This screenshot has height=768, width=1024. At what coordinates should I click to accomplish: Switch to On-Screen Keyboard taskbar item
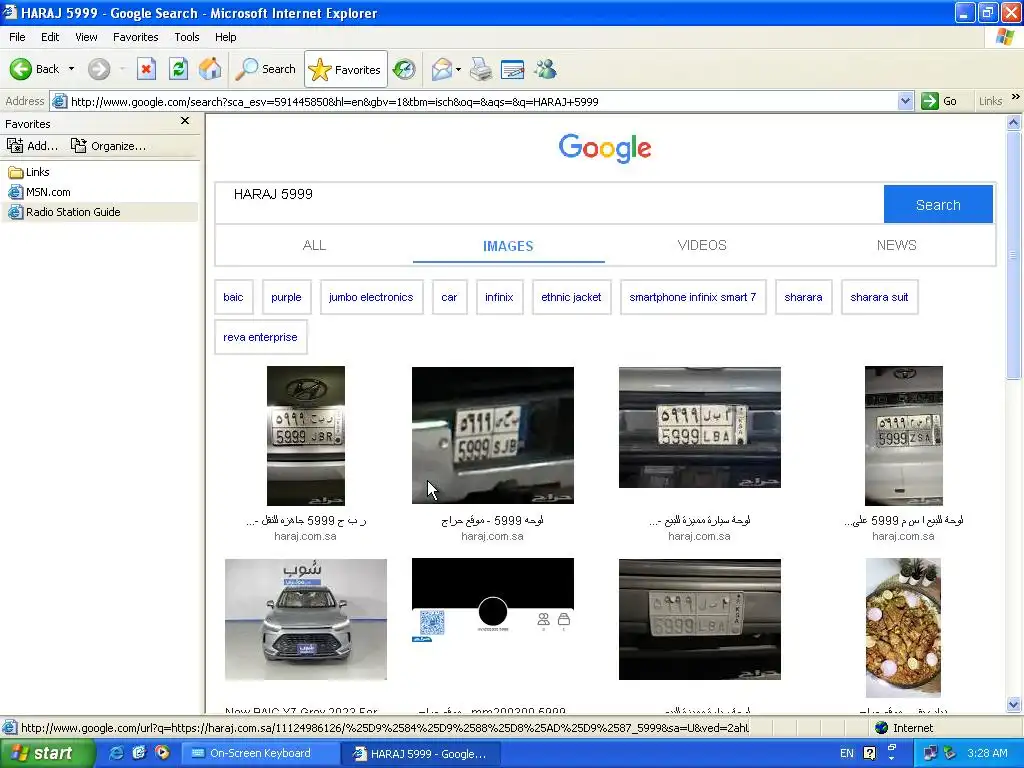point(259,753)
